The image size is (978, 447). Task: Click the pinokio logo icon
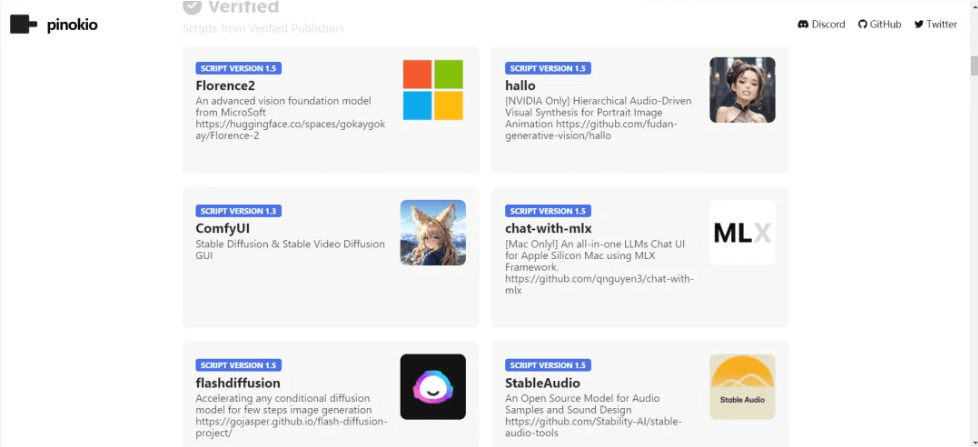(24, 25)
